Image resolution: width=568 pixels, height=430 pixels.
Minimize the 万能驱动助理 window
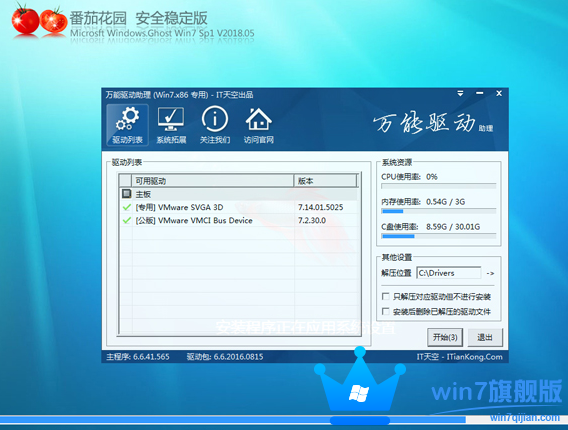point(480,93)
